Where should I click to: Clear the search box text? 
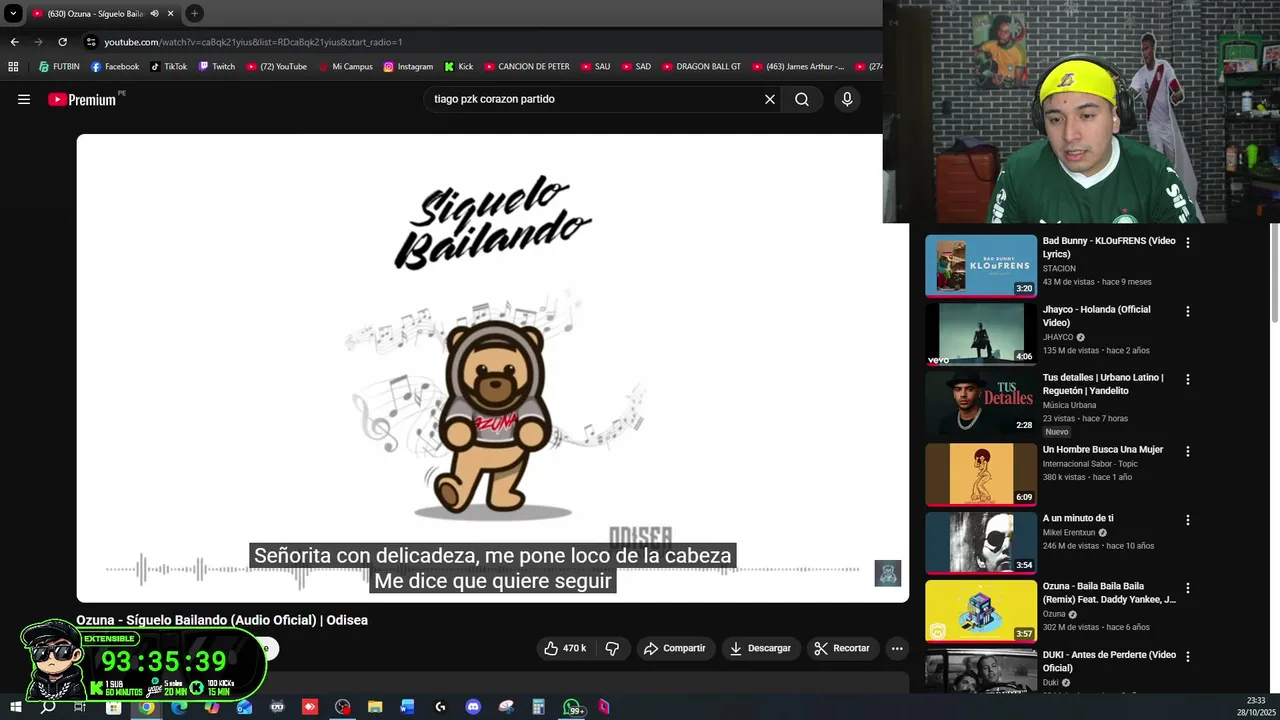[770, 99]
